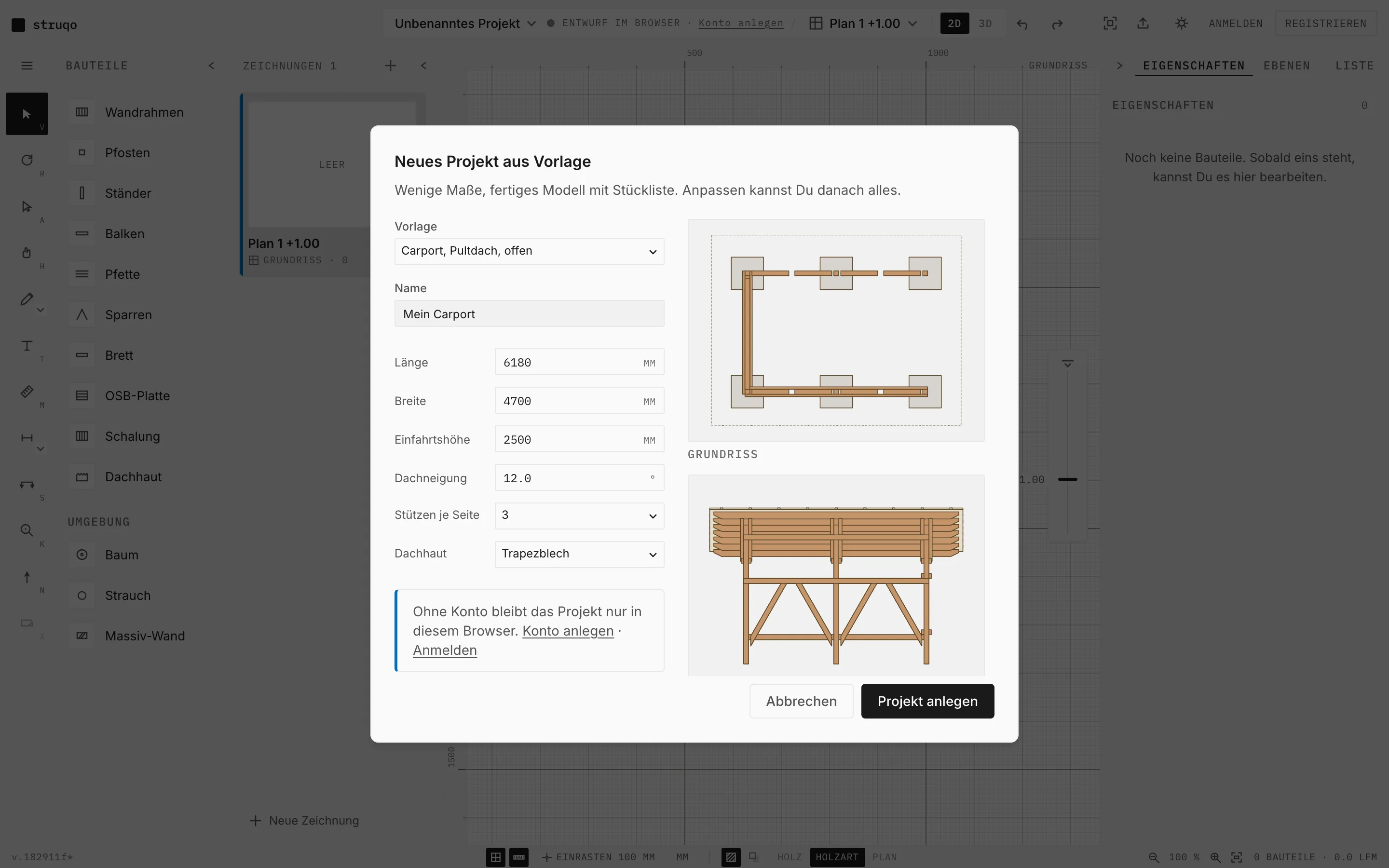1389x868 pixels.
Task: Adjust the level height slider handle
Action: [1068, 479]
